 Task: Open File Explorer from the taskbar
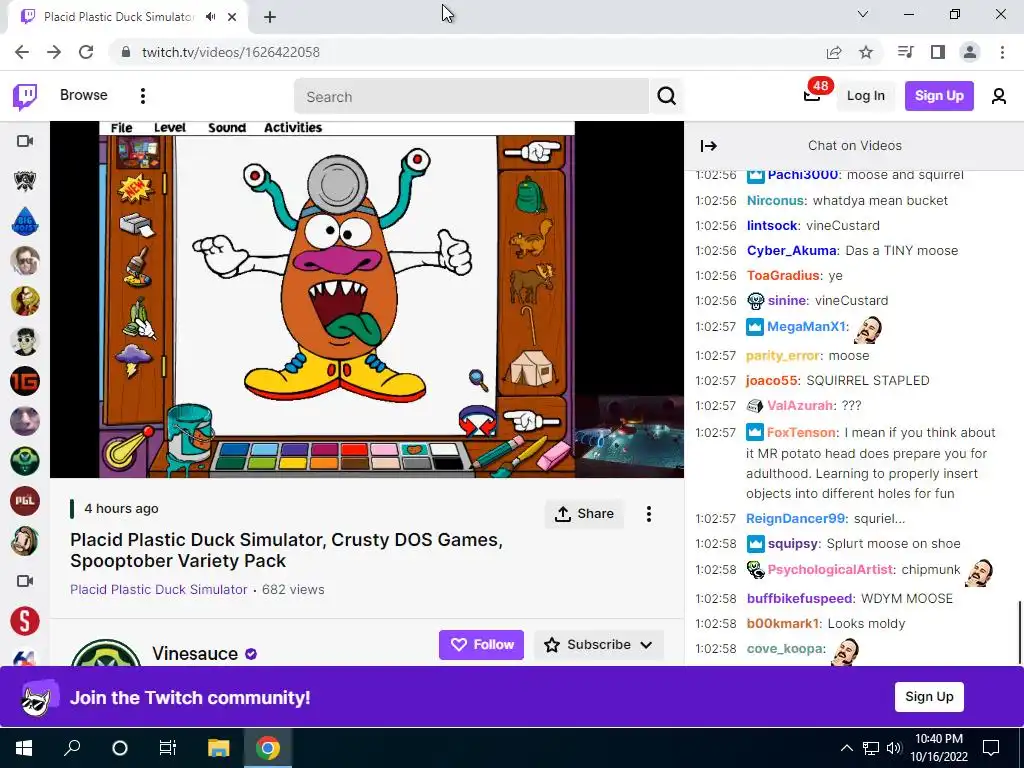click(219, 748)
